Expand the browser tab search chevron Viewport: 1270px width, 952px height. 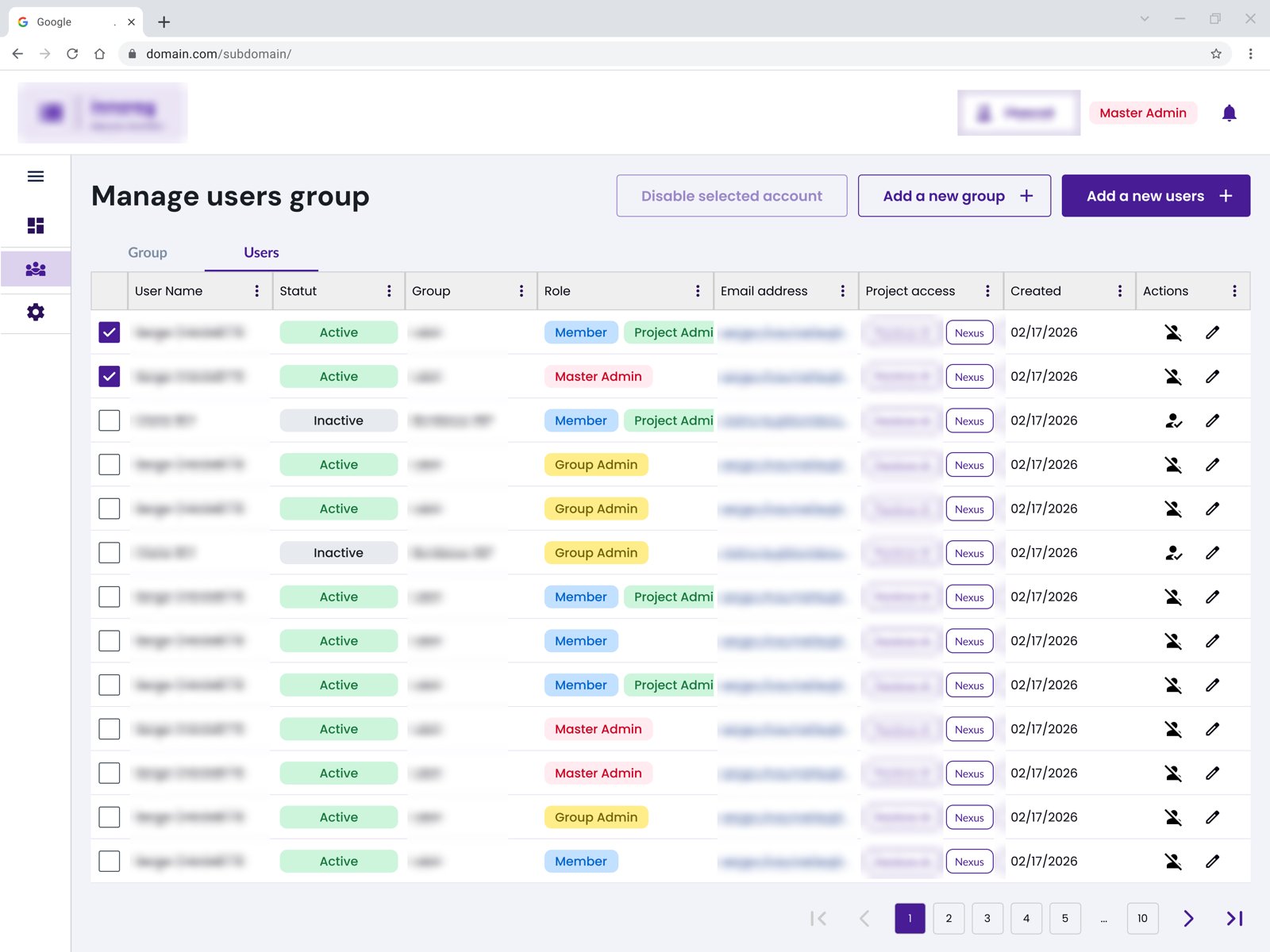click(1145, 19)
